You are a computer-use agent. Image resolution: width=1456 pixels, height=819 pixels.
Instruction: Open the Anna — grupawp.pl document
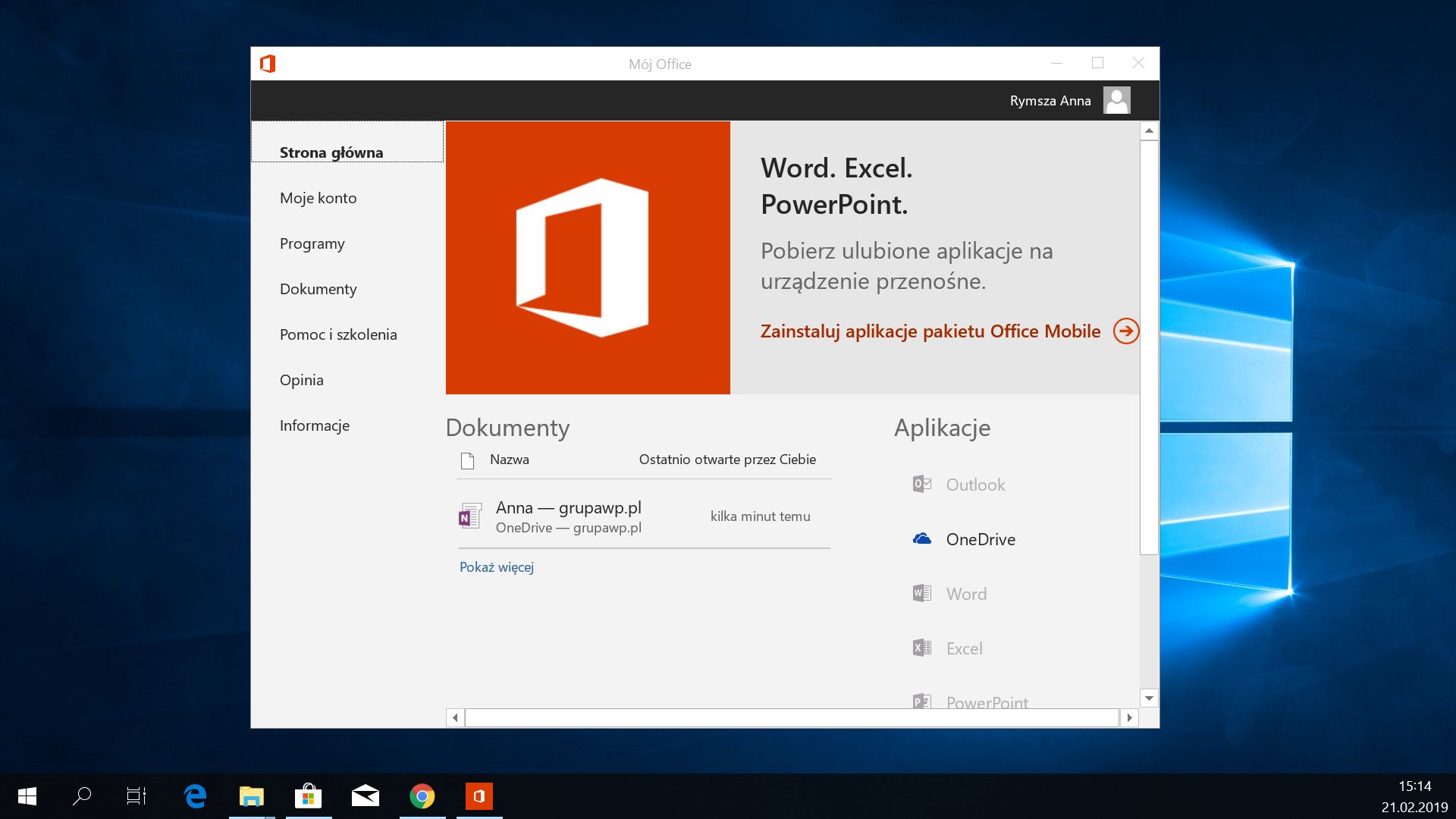point(569,508)
